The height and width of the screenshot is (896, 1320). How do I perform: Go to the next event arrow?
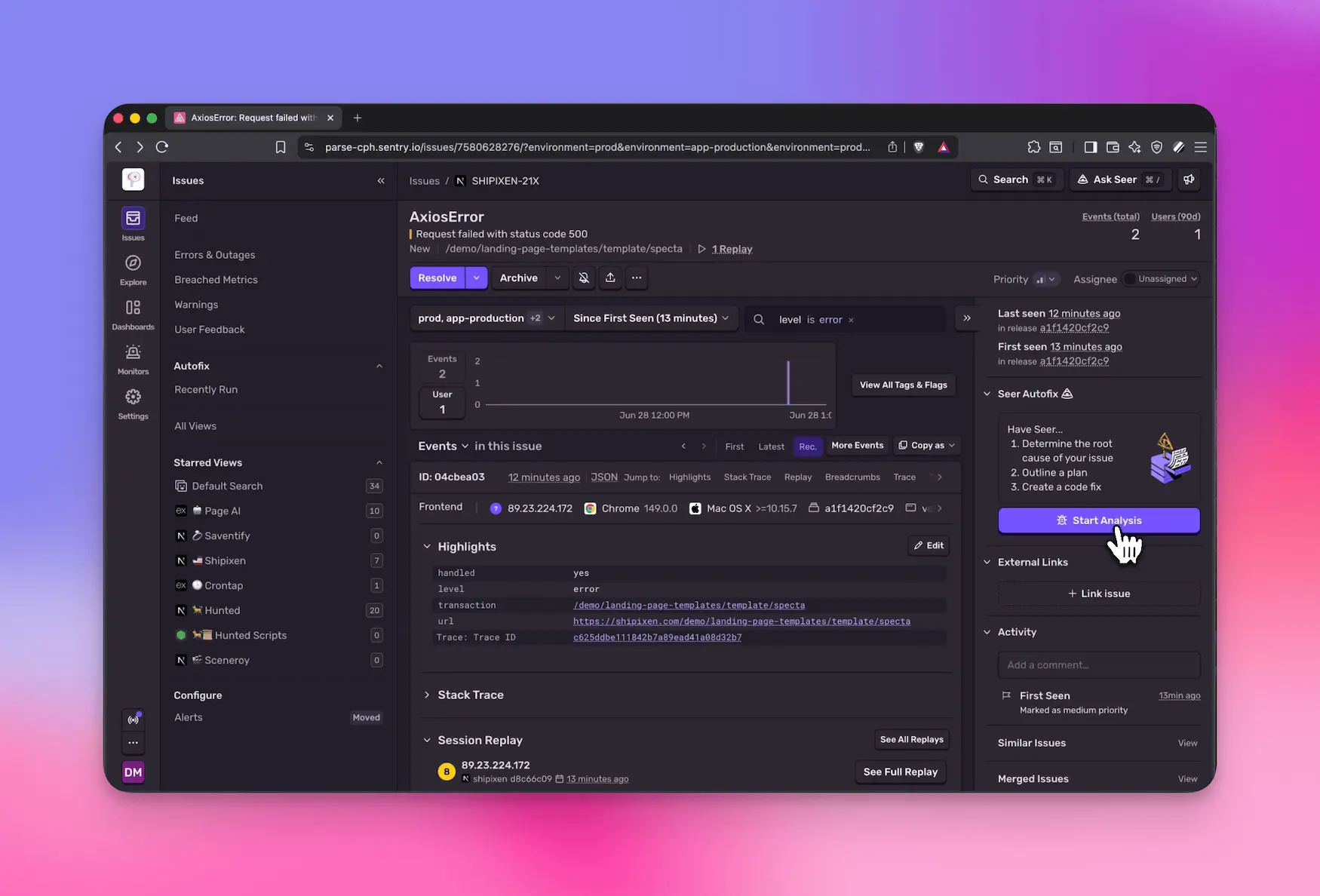704,446
